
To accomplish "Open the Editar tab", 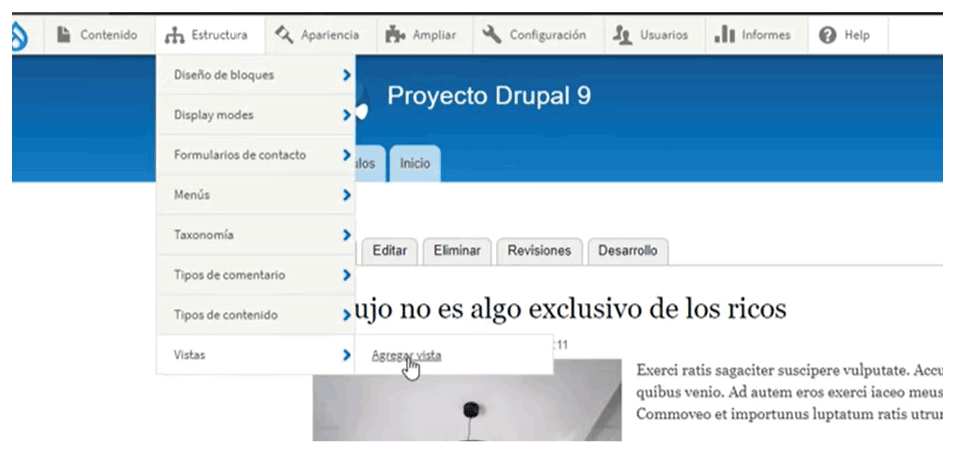I will pos(389,251).
